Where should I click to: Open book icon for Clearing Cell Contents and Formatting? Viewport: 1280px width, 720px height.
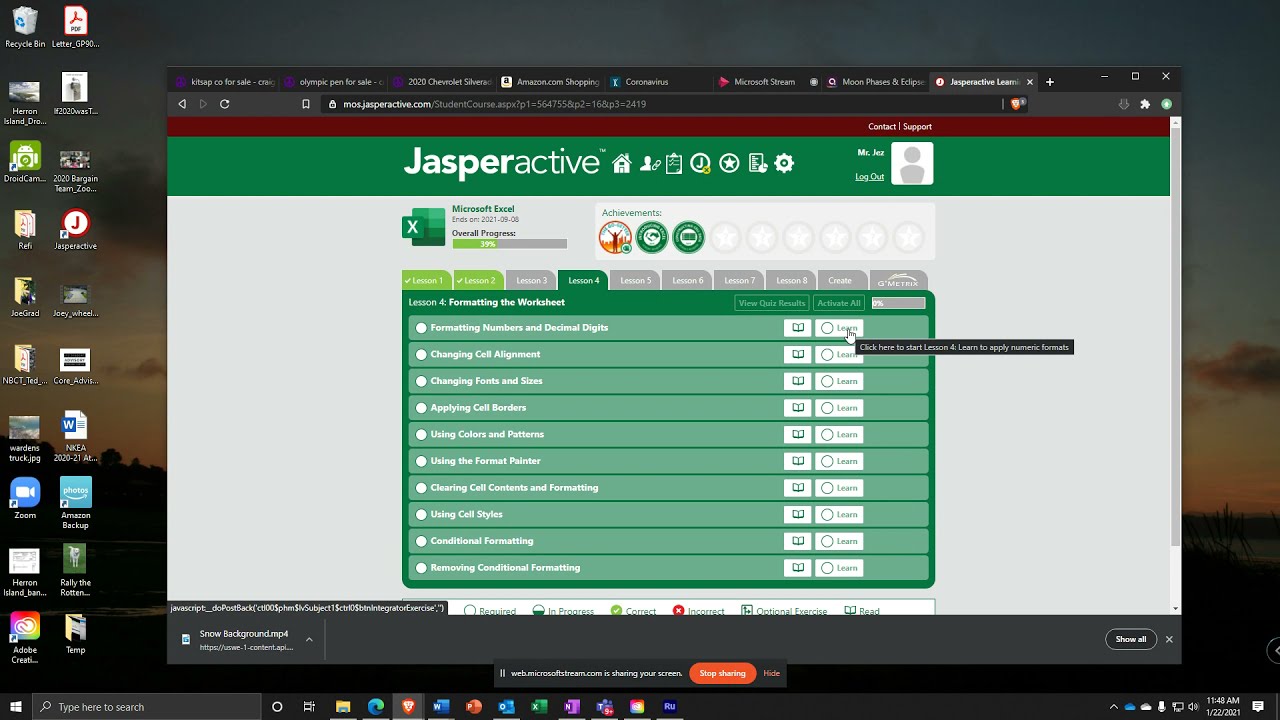pyautogui.click(x=798, y=488)
